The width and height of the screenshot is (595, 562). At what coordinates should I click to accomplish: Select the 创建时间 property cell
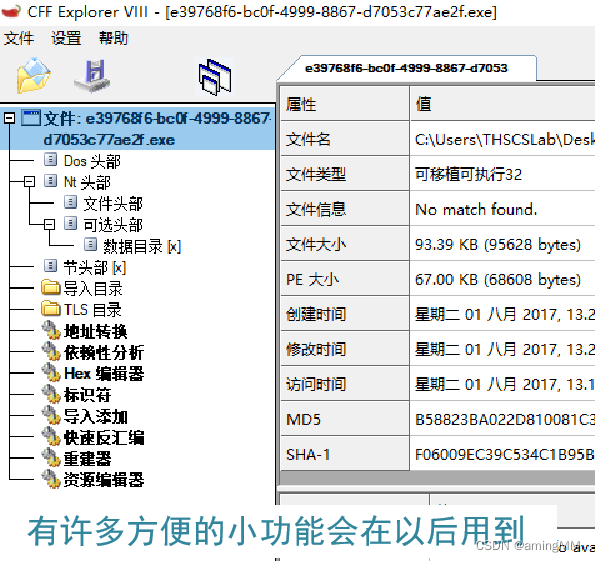click(345, 314)
